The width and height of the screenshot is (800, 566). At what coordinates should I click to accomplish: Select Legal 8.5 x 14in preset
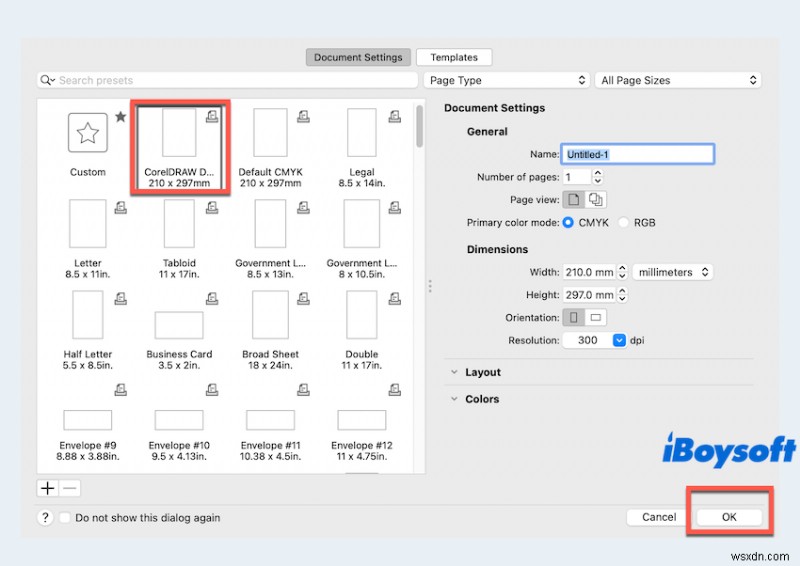point(362,147)
